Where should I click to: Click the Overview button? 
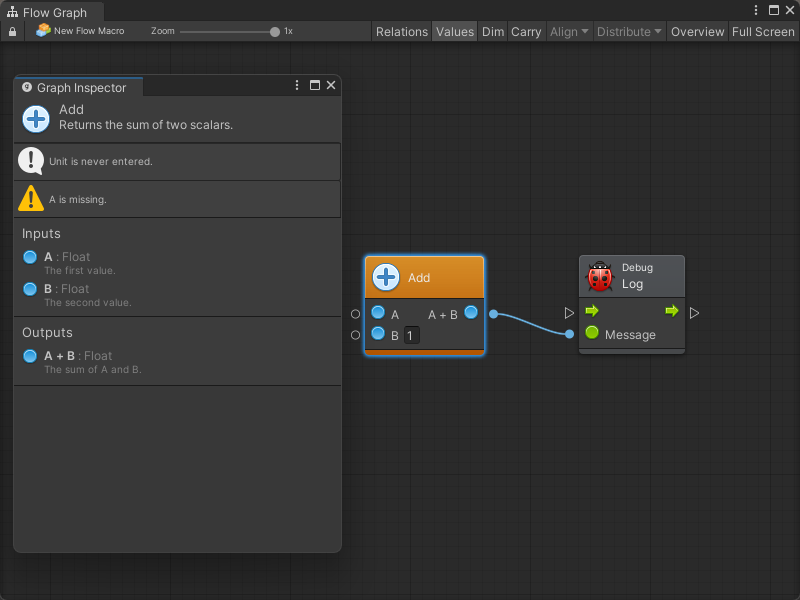(697, 32)
